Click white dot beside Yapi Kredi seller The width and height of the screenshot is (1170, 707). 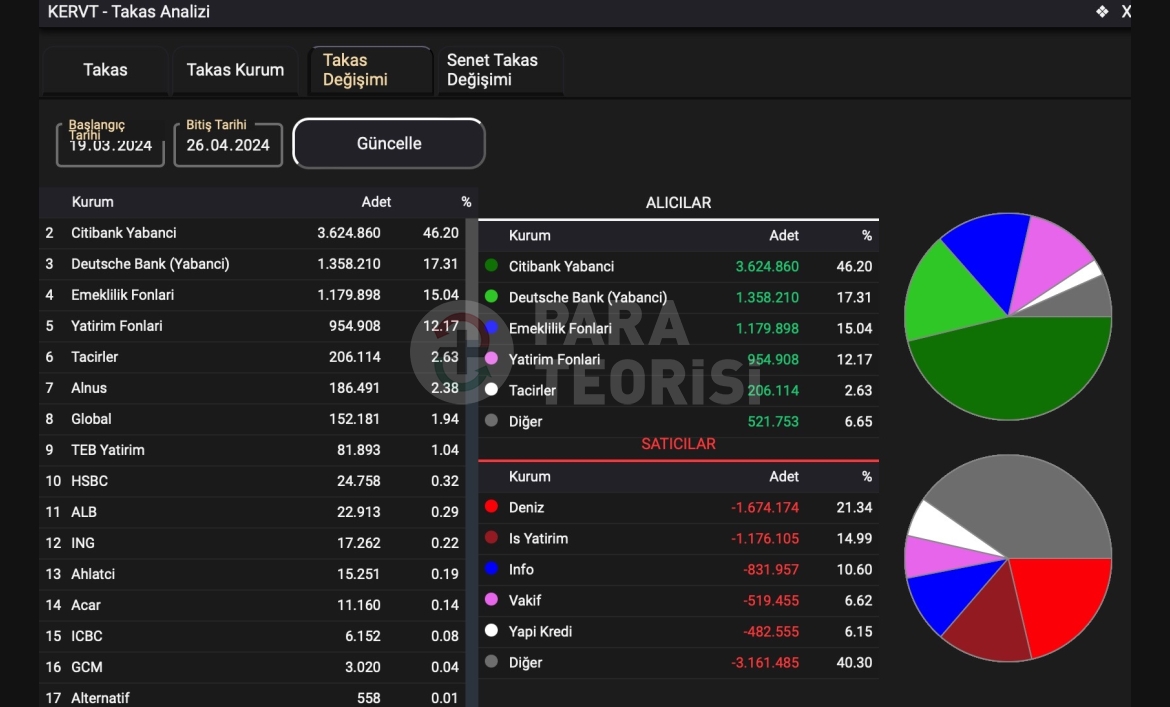pyautogui.click(x=491, y=631)
